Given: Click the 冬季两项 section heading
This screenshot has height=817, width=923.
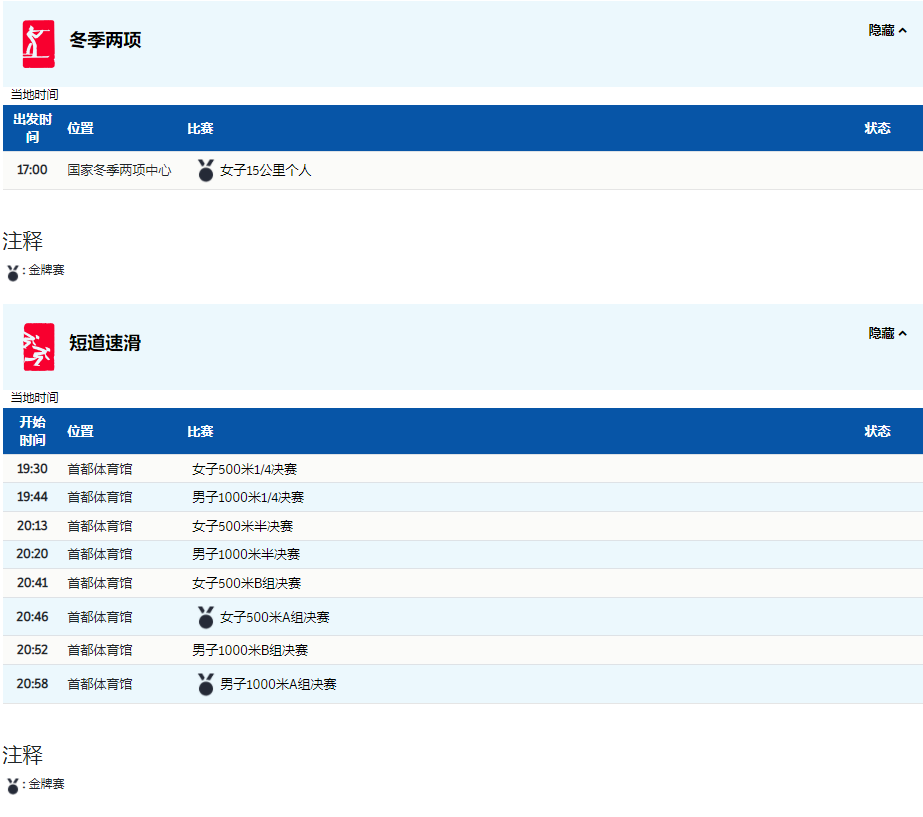Looking at the screenshot, I should pos(105,41).
